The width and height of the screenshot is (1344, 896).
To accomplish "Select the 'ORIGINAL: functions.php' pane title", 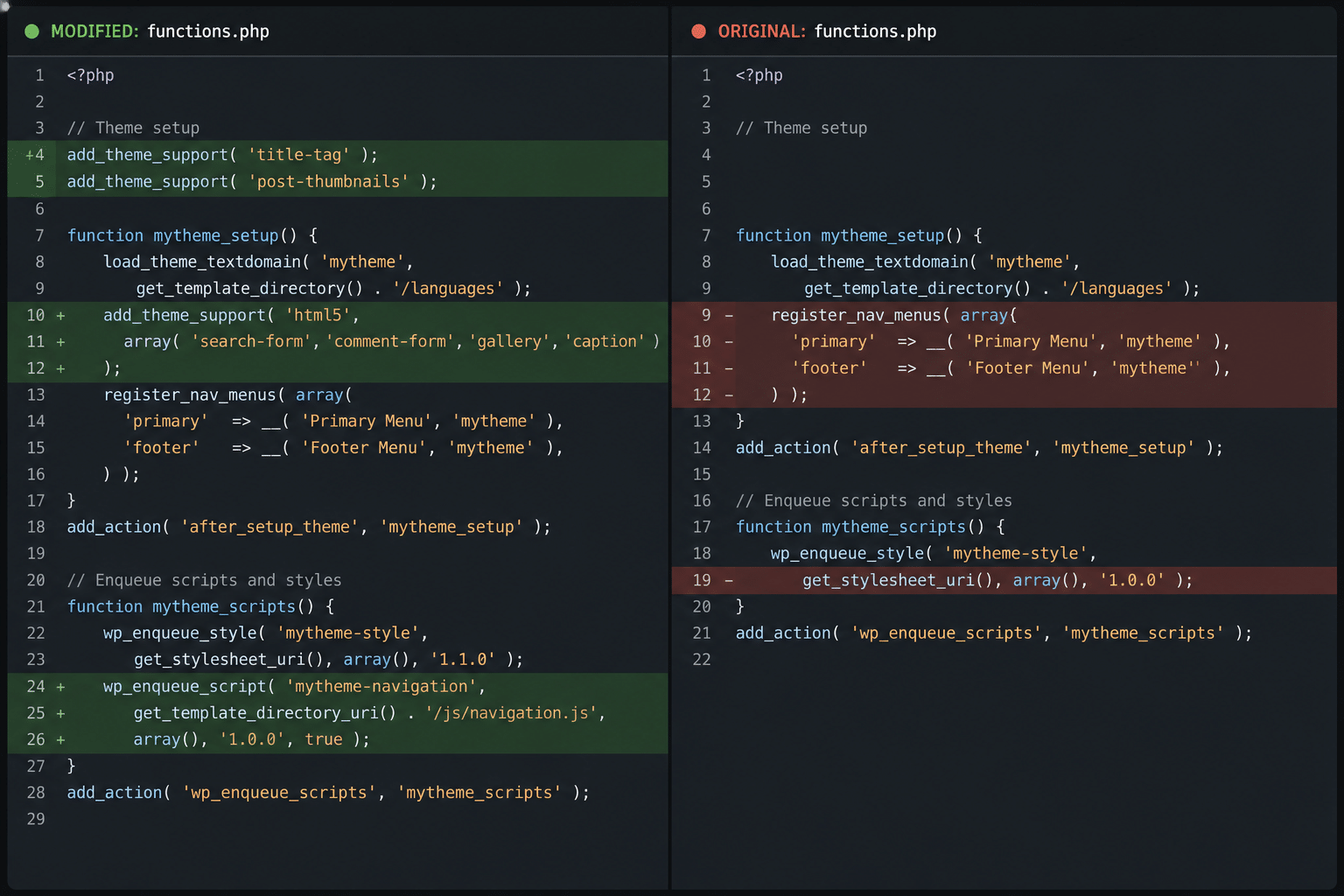I will pyautogui.click(x=827, y=31).
